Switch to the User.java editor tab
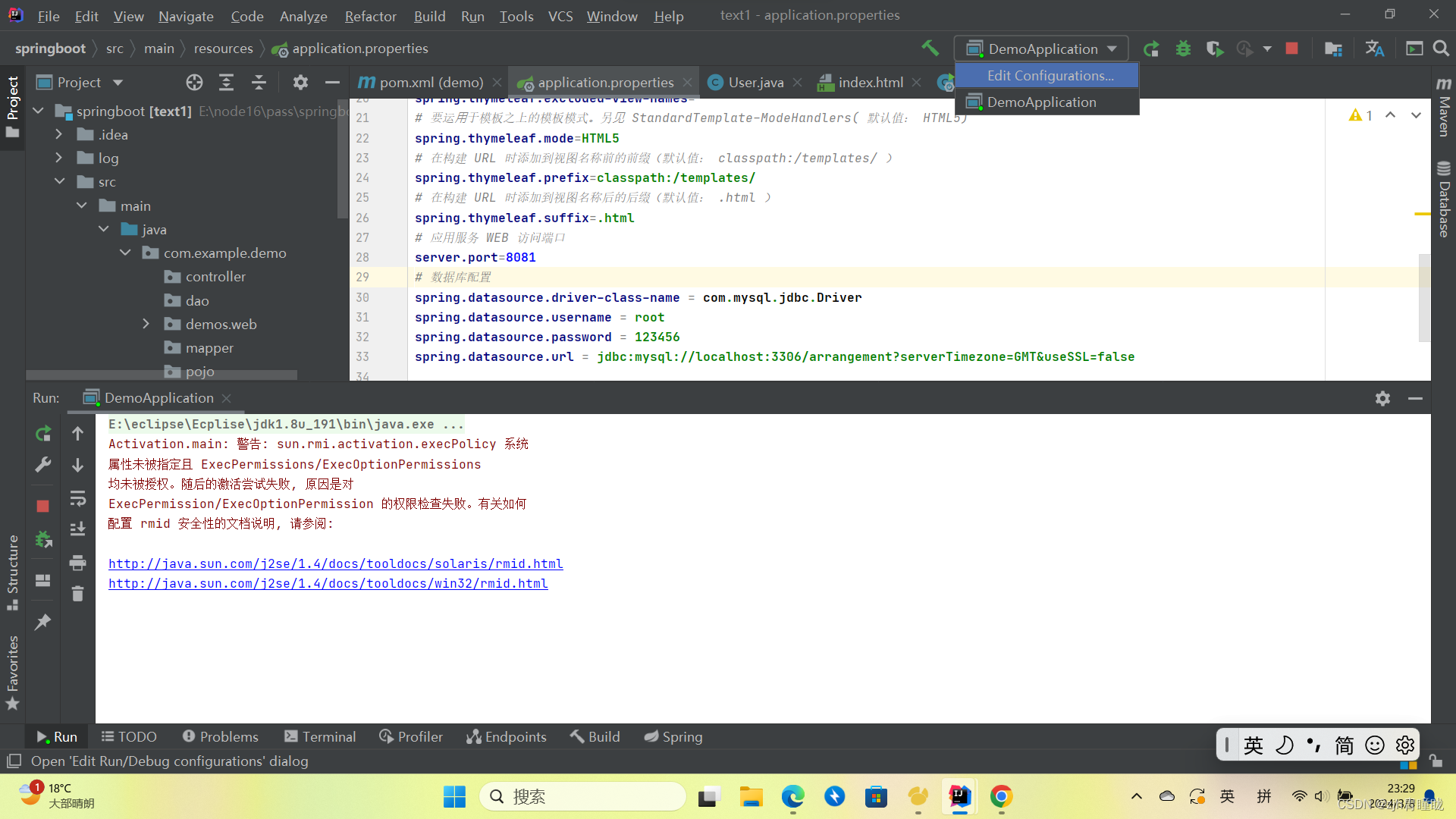Image resolution: width=1456 pixels, height=819 pixels. click(754, 82)
